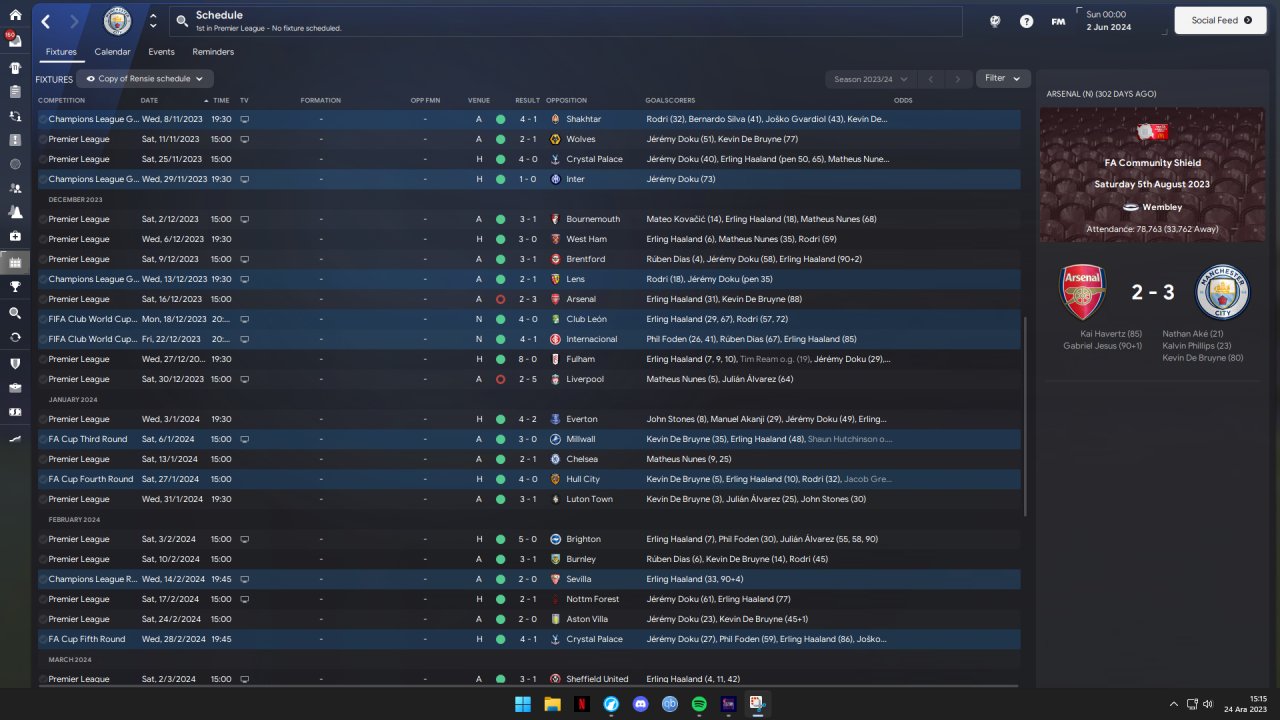Viewport: 1280px width, 720px height.
Task: Select the row circle for Wolves fixture
Action: (43, 139)
